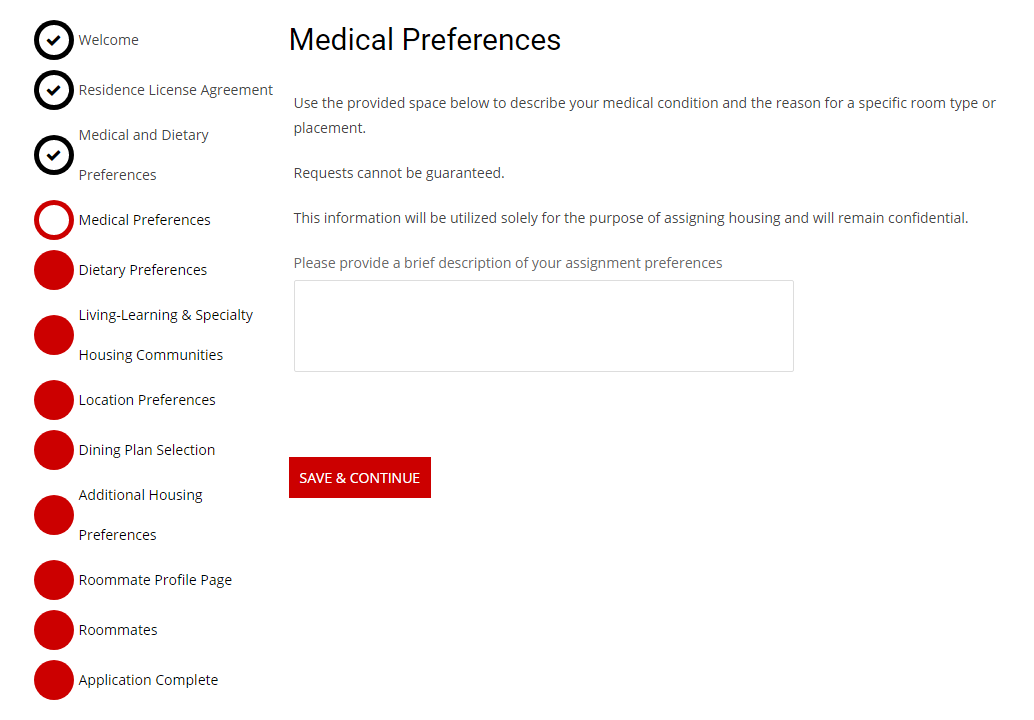This screenshot has width=1034, height=720.
Task: Click the Application Complete step circle
Action: [54, 680]
